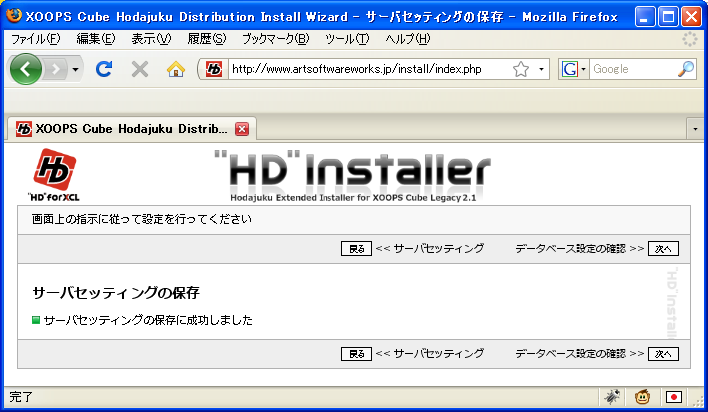Open the list all tabs dropdown

pos(695,129)
